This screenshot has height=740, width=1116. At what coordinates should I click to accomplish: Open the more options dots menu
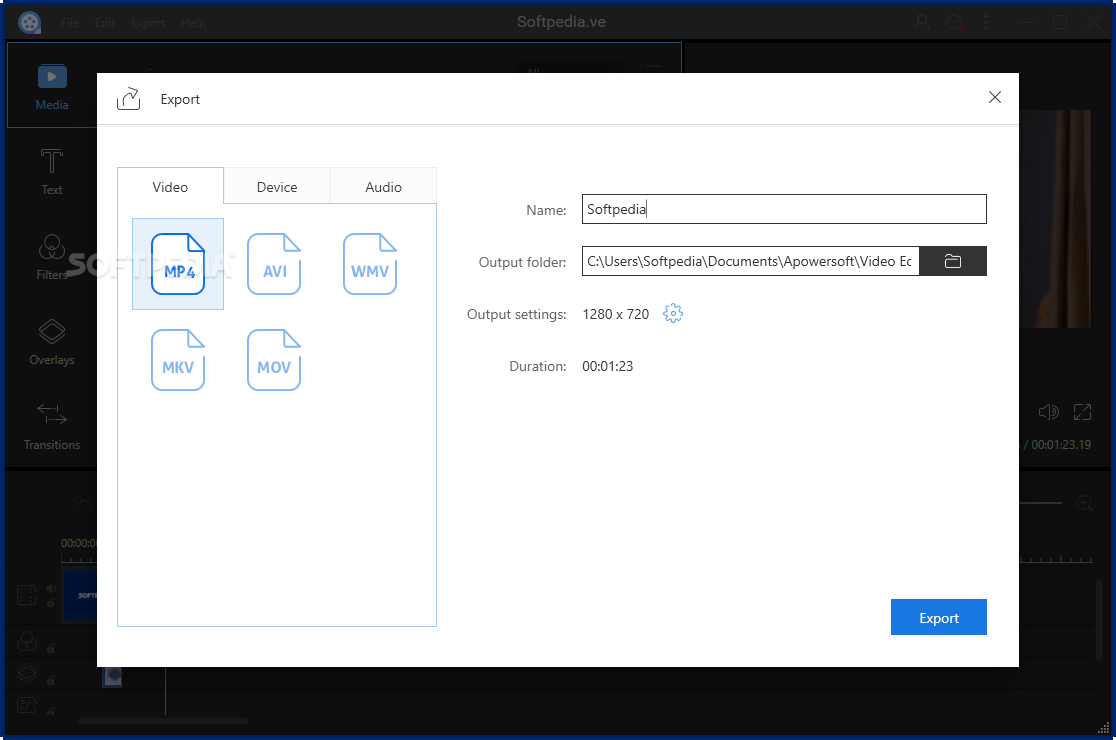[986, 23]
